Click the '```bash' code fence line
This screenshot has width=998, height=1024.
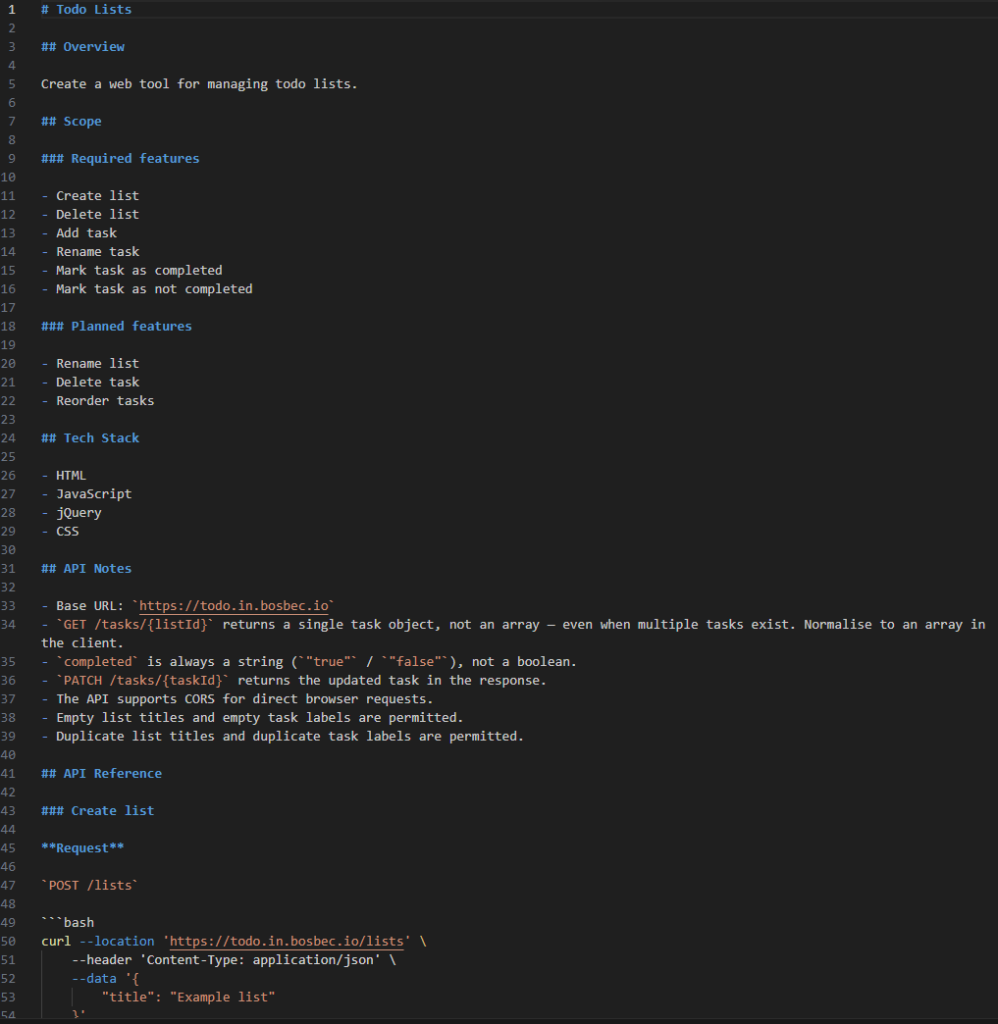tap(68, 922)
